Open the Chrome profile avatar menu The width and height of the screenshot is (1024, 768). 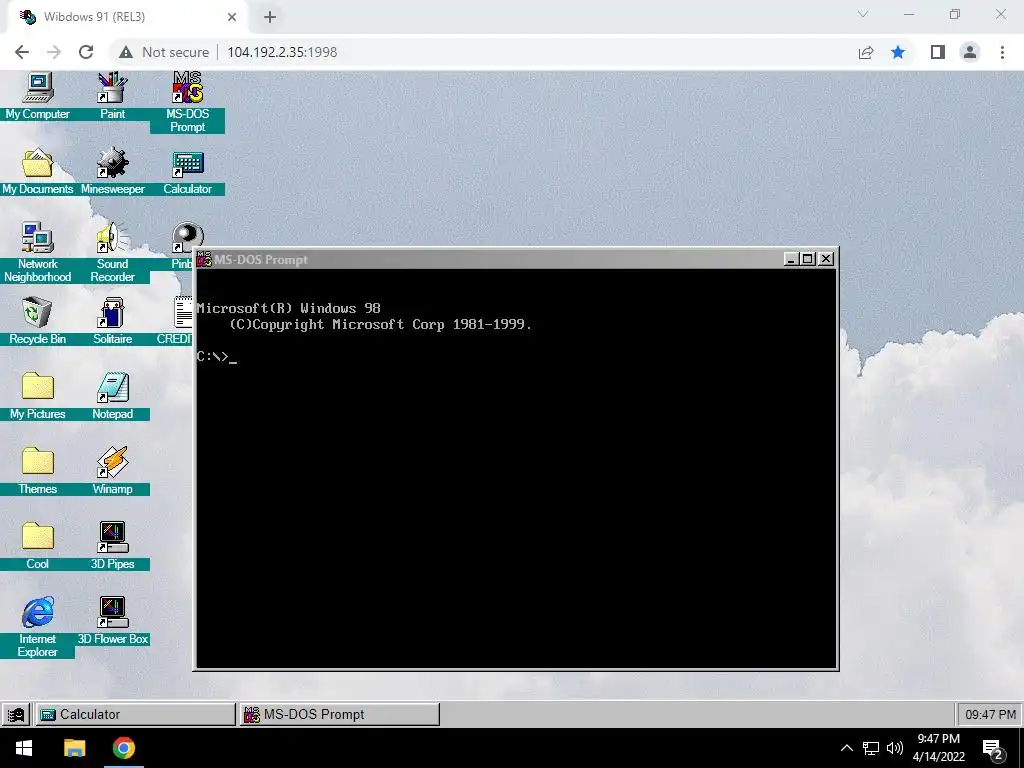click(970, 52)
